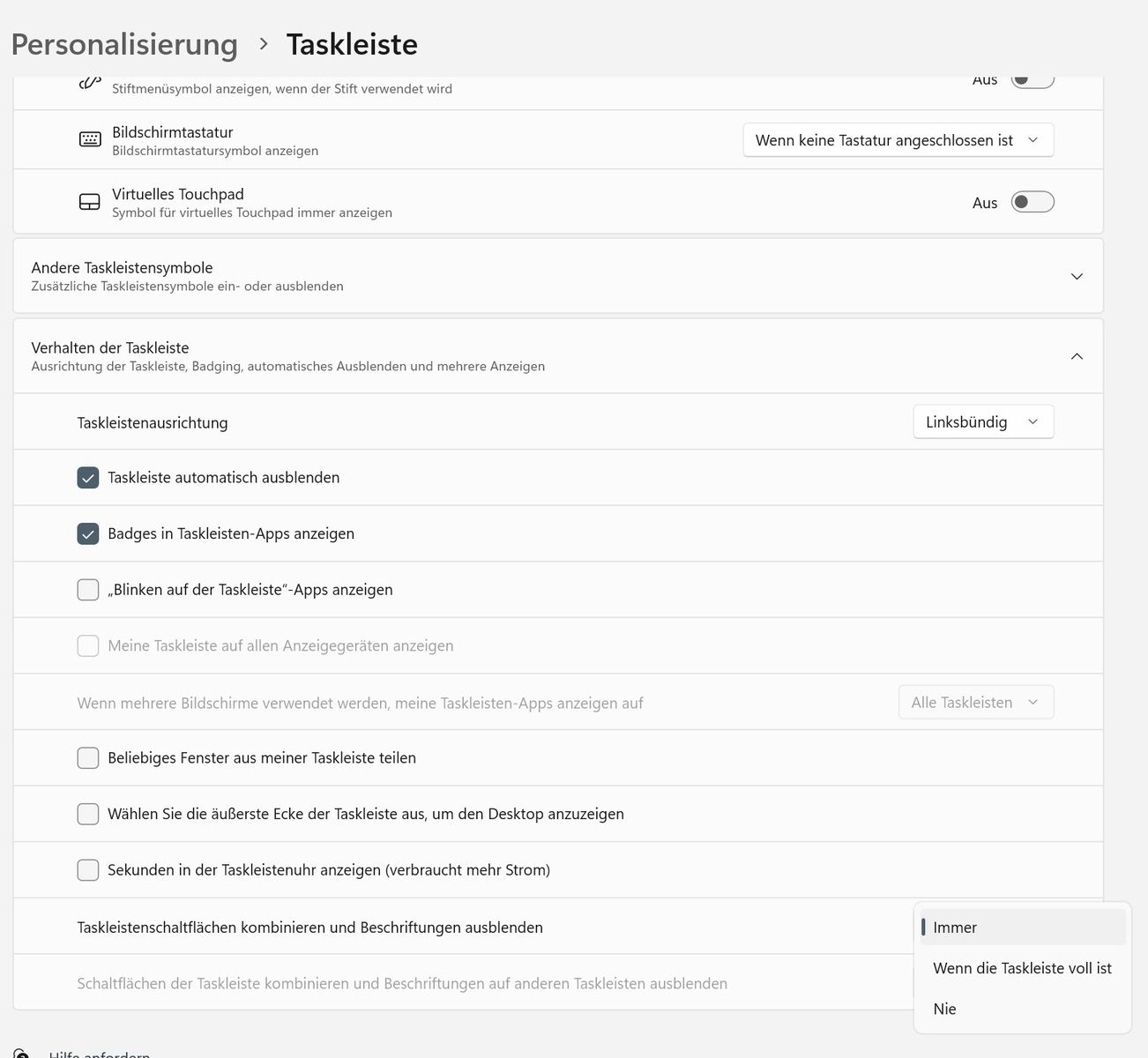Image resolution: width=1148 pixels, height=1058 pixels.
Task: Check Beliebiges Fenster aus meiner Taskleiste teilen
Action: 88,758
